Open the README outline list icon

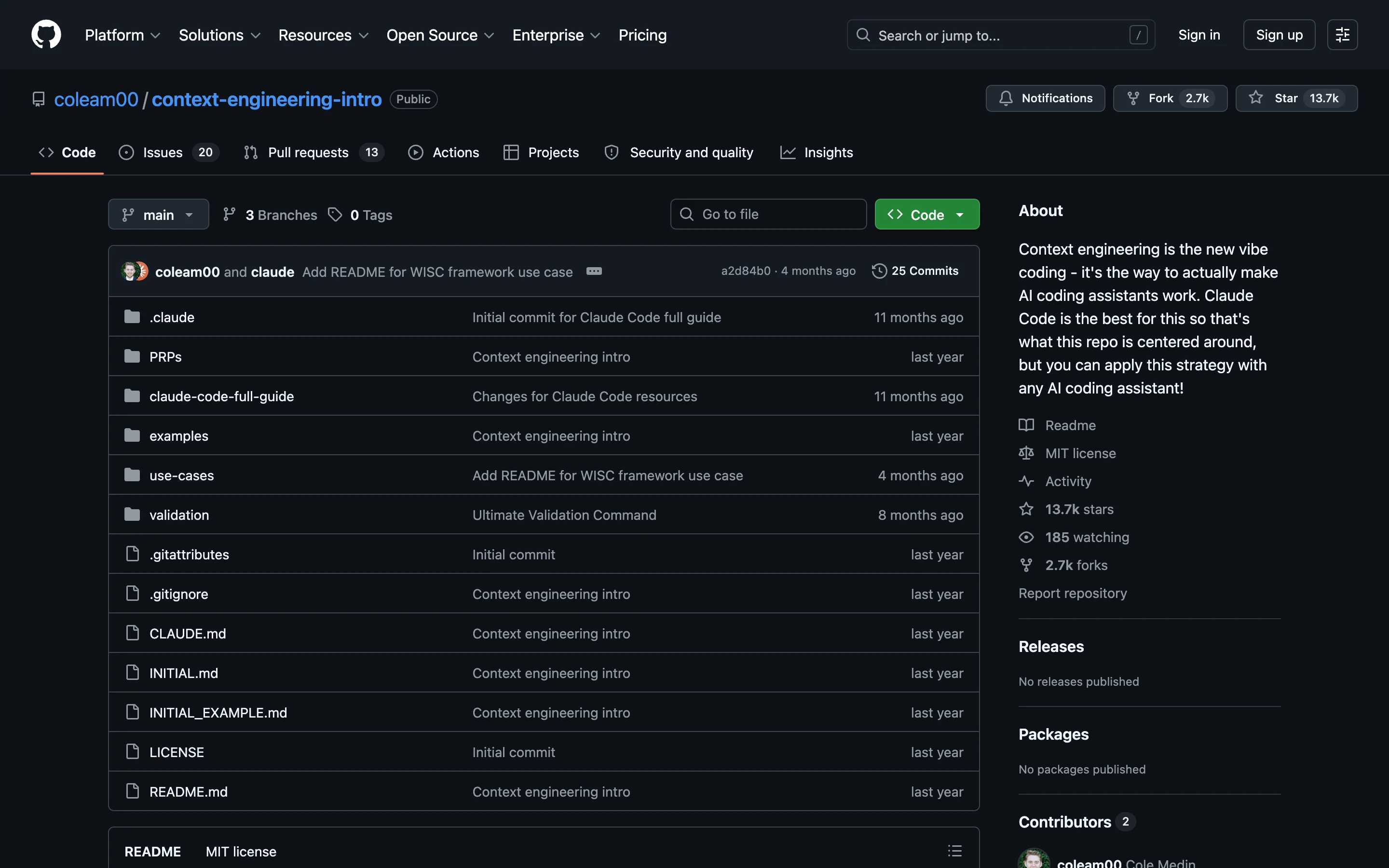[954, 851]
